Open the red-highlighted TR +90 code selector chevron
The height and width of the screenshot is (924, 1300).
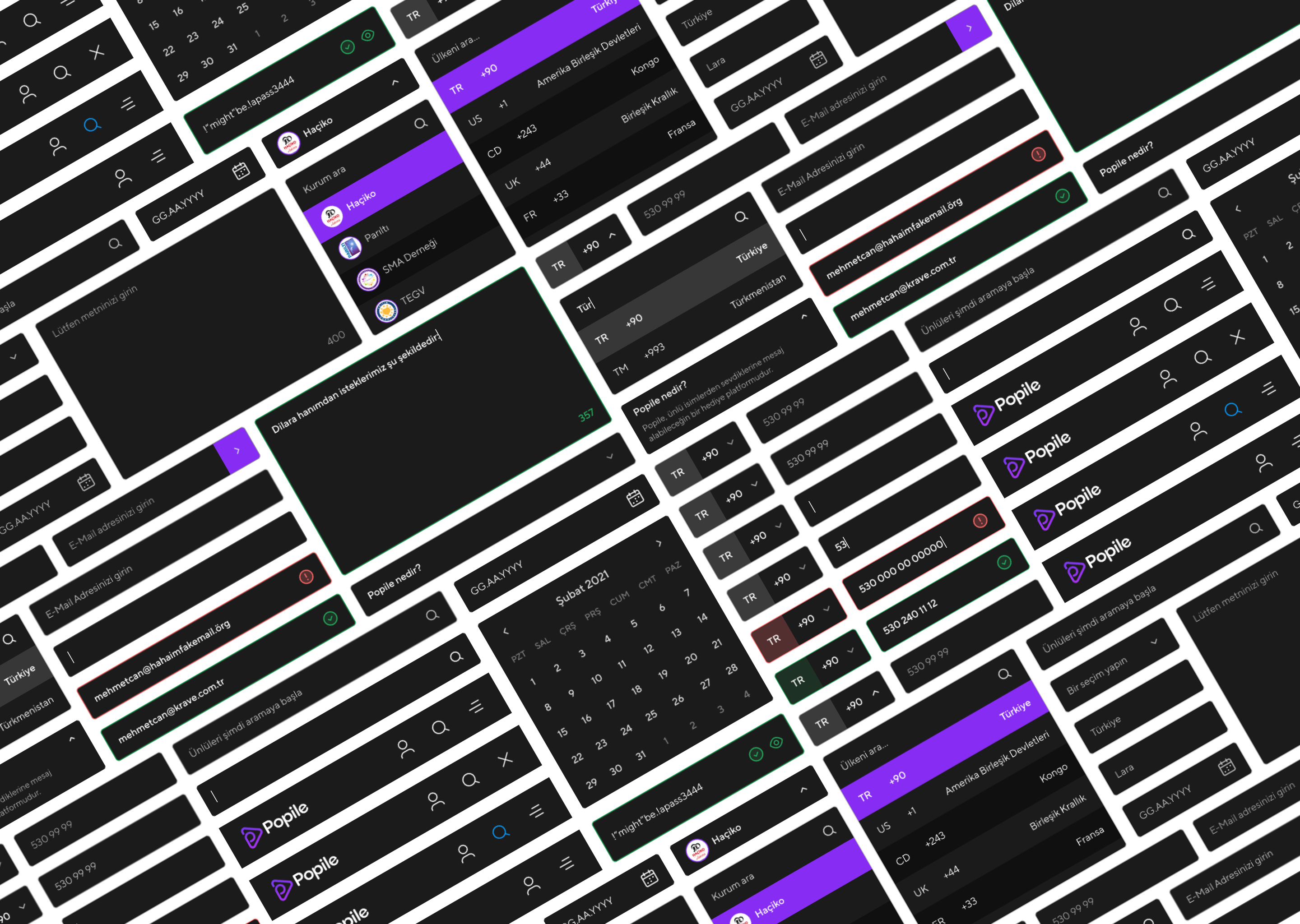coord(826,608)
